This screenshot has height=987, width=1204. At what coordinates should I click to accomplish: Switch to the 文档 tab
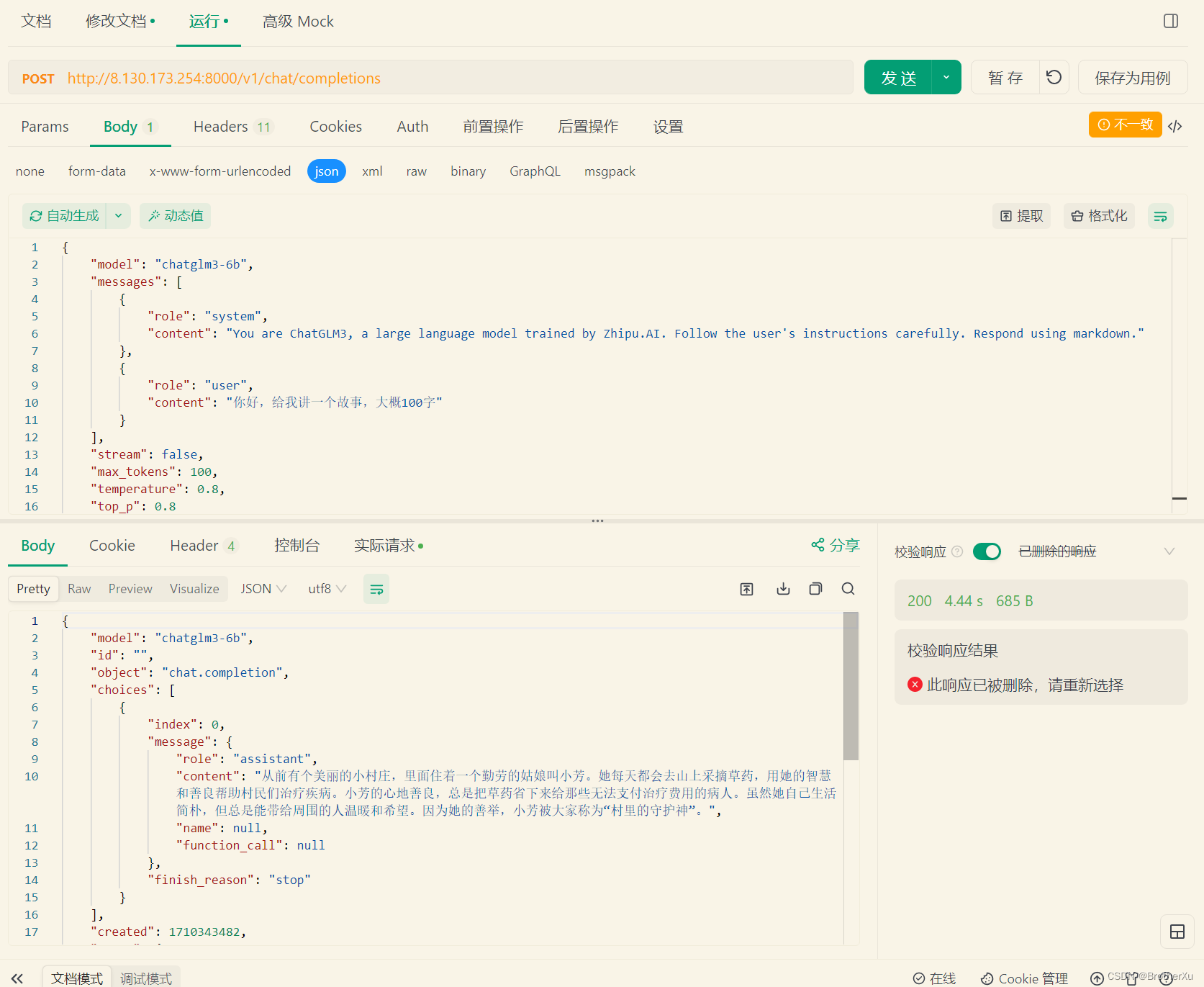click(36, 22)
